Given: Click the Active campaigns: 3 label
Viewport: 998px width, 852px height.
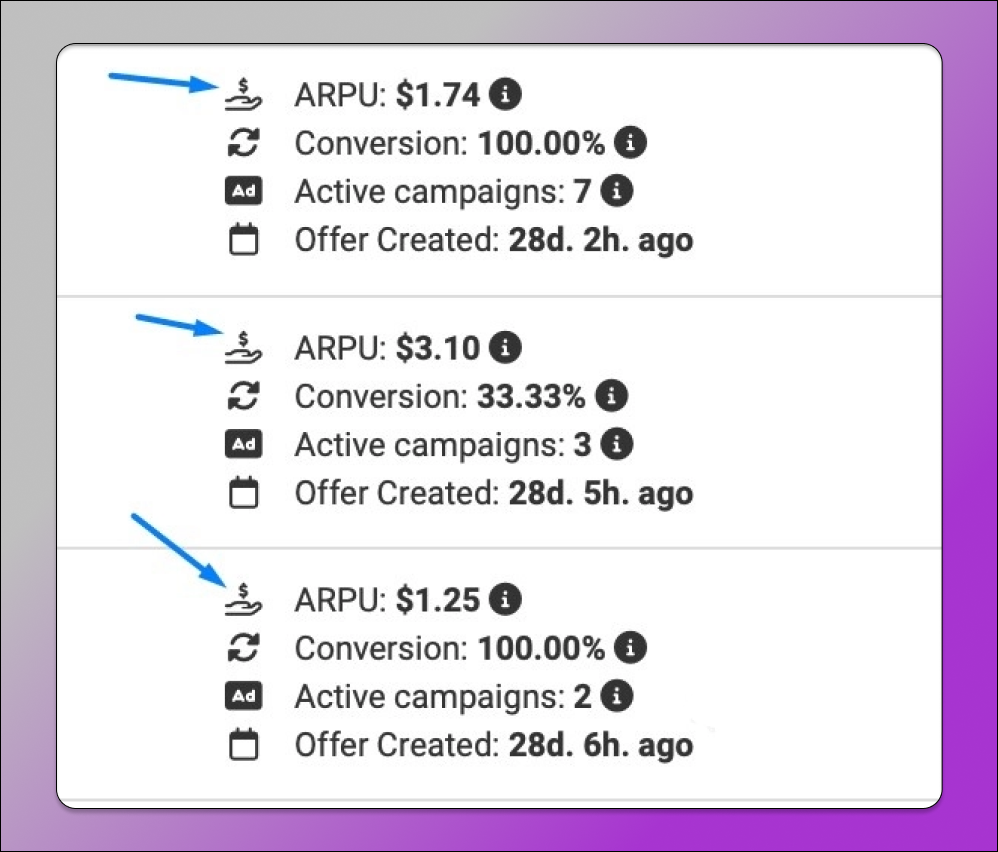Looking at the screenshot, I should (x=443, y=445).
